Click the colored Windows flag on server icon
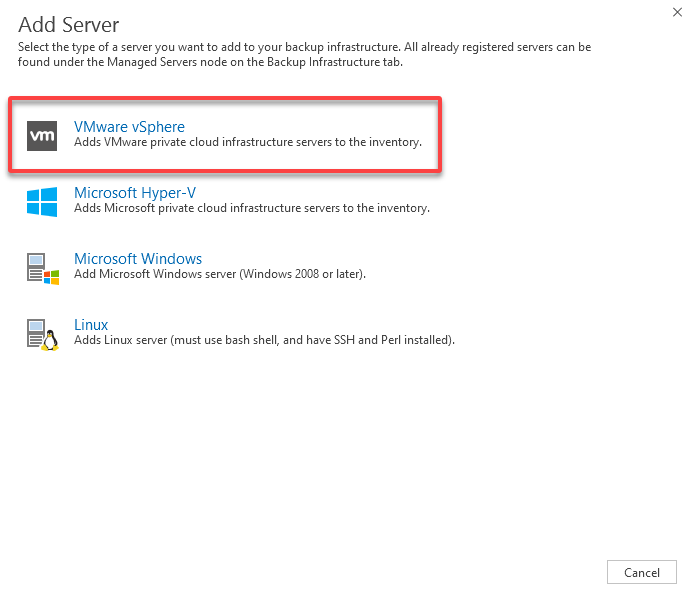 click(x=52, y=278)
